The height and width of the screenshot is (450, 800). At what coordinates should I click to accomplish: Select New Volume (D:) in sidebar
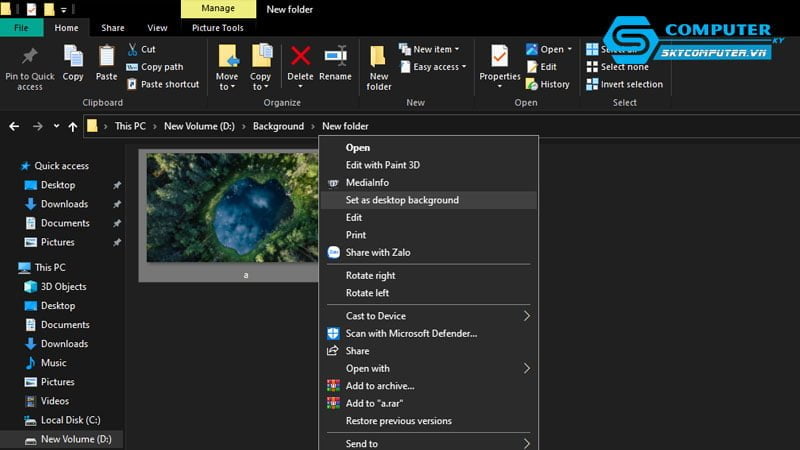68,439
